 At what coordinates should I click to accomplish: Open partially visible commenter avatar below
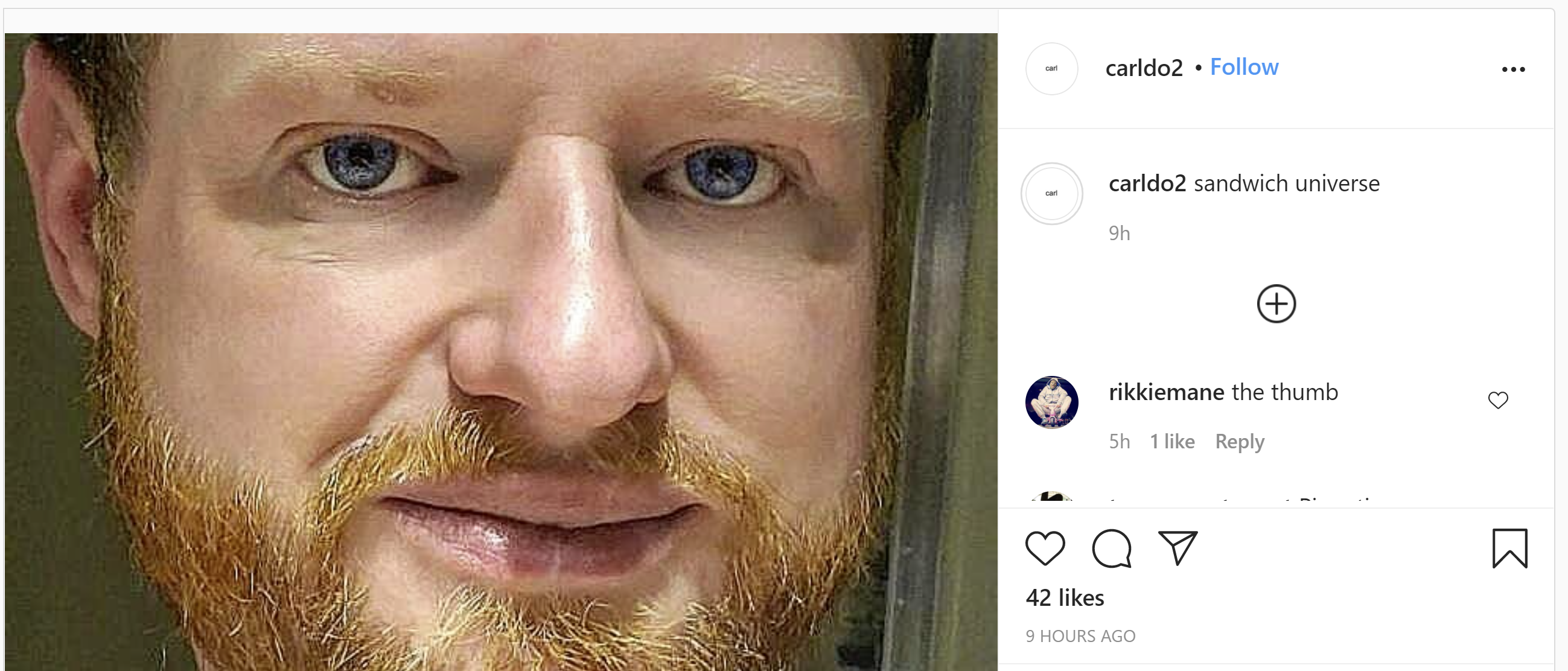[x=1051, y=497]
